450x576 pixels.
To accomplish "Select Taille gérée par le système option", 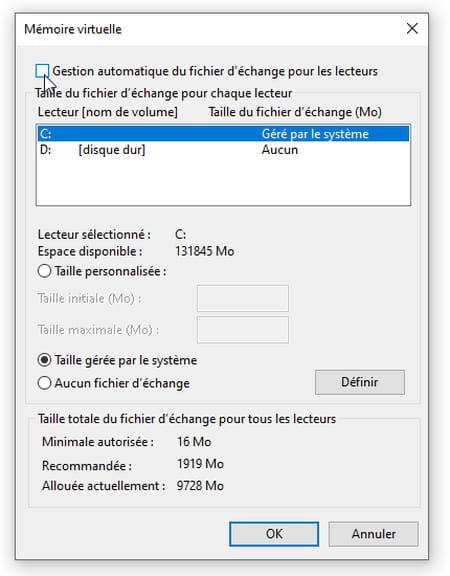I will pyautogui.click(x=44, y=360).
